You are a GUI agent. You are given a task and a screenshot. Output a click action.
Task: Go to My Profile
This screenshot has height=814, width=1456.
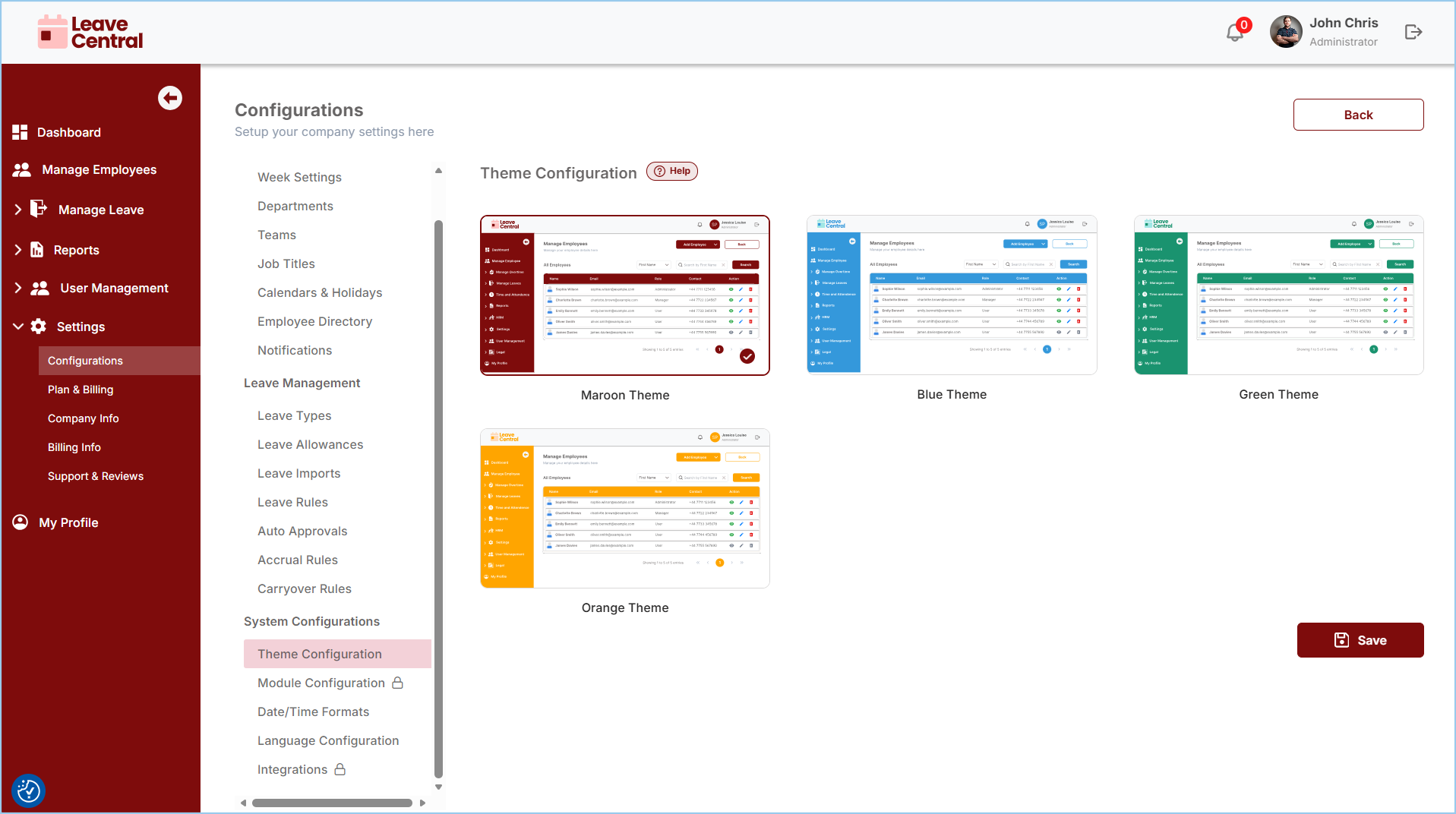pos(68,522)
